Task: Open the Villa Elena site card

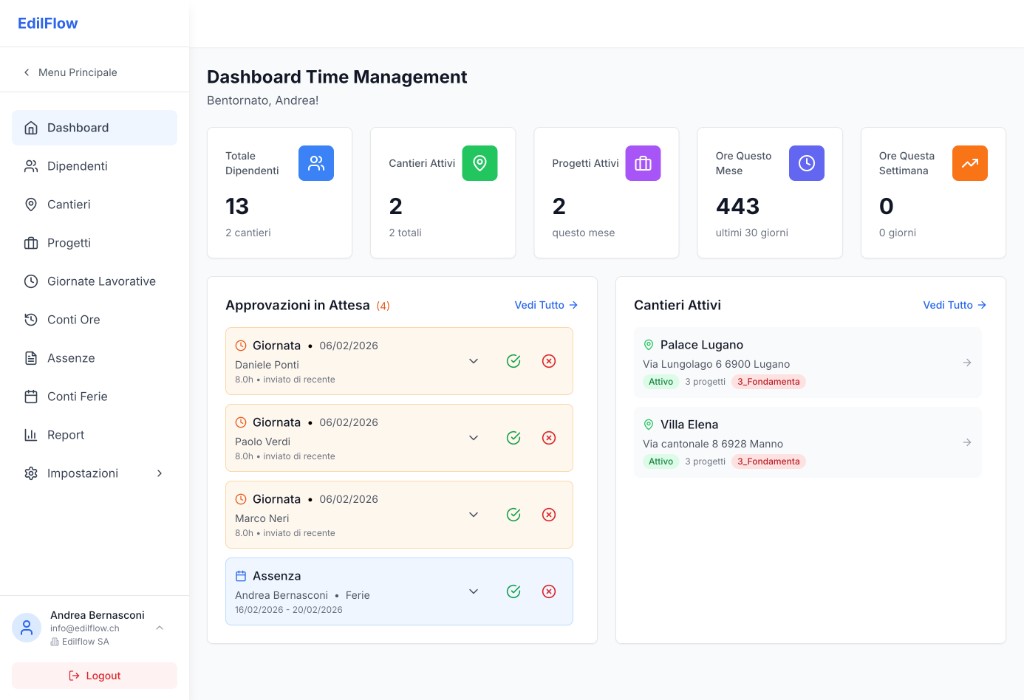Action: pyautogui.click(x=807, y=442)
